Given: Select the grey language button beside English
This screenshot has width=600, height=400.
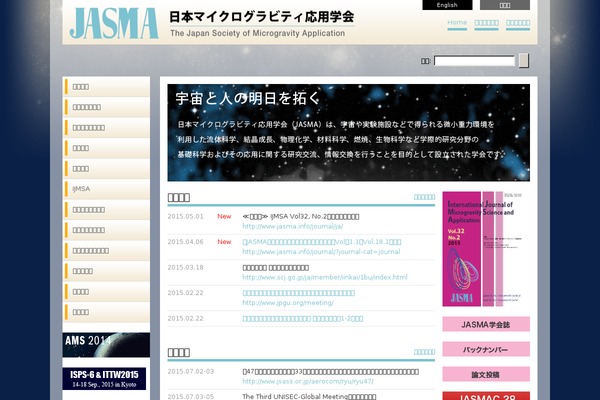Looking at the screenshot, I should [x=505, y=5].
